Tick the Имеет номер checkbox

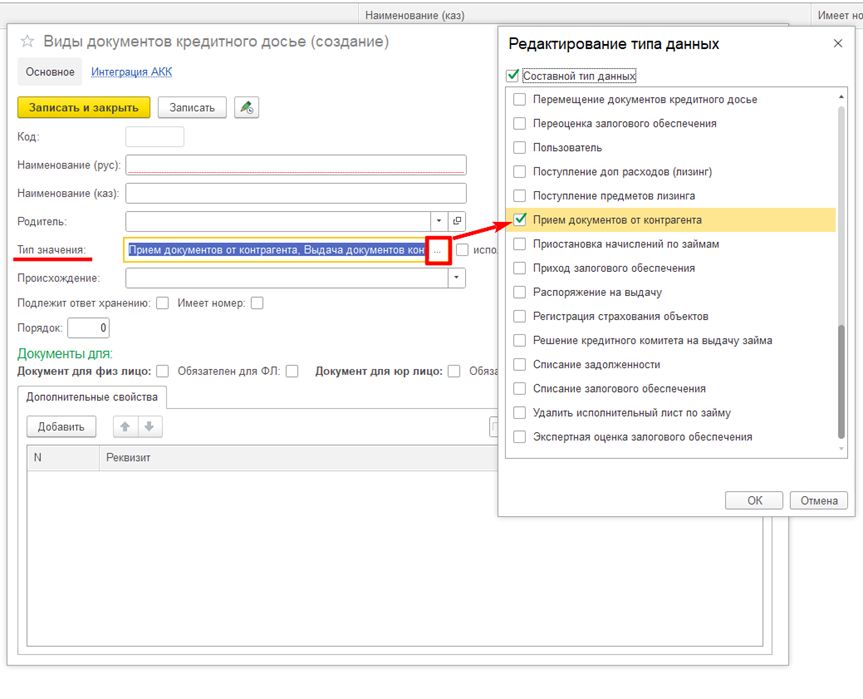pos(257,303)
